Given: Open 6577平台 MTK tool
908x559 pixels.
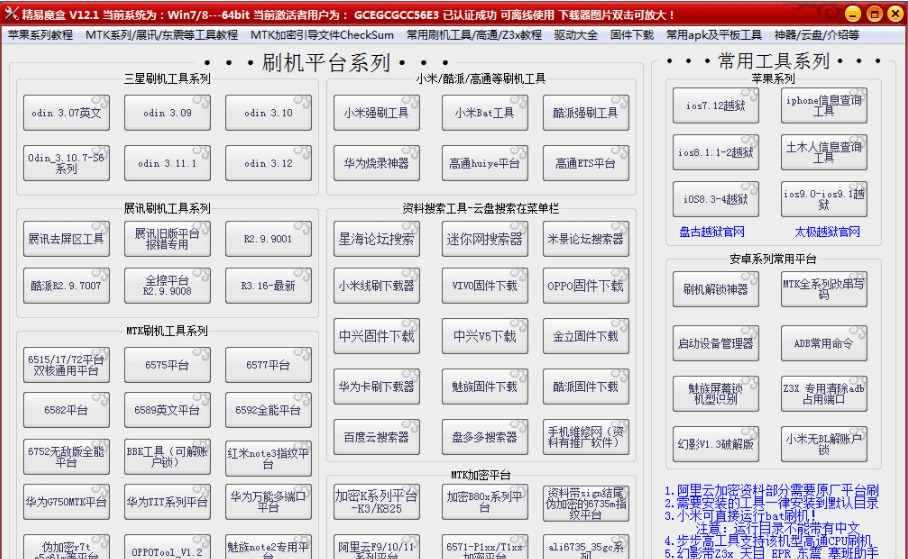Looking at the screenshot, I should coord(268,365).
